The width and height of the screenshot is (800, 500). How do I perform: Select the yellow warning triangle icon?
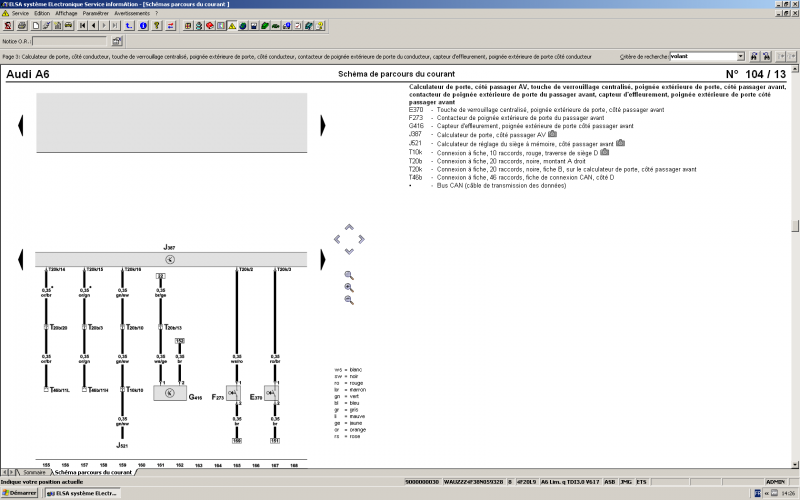point(232,26)
